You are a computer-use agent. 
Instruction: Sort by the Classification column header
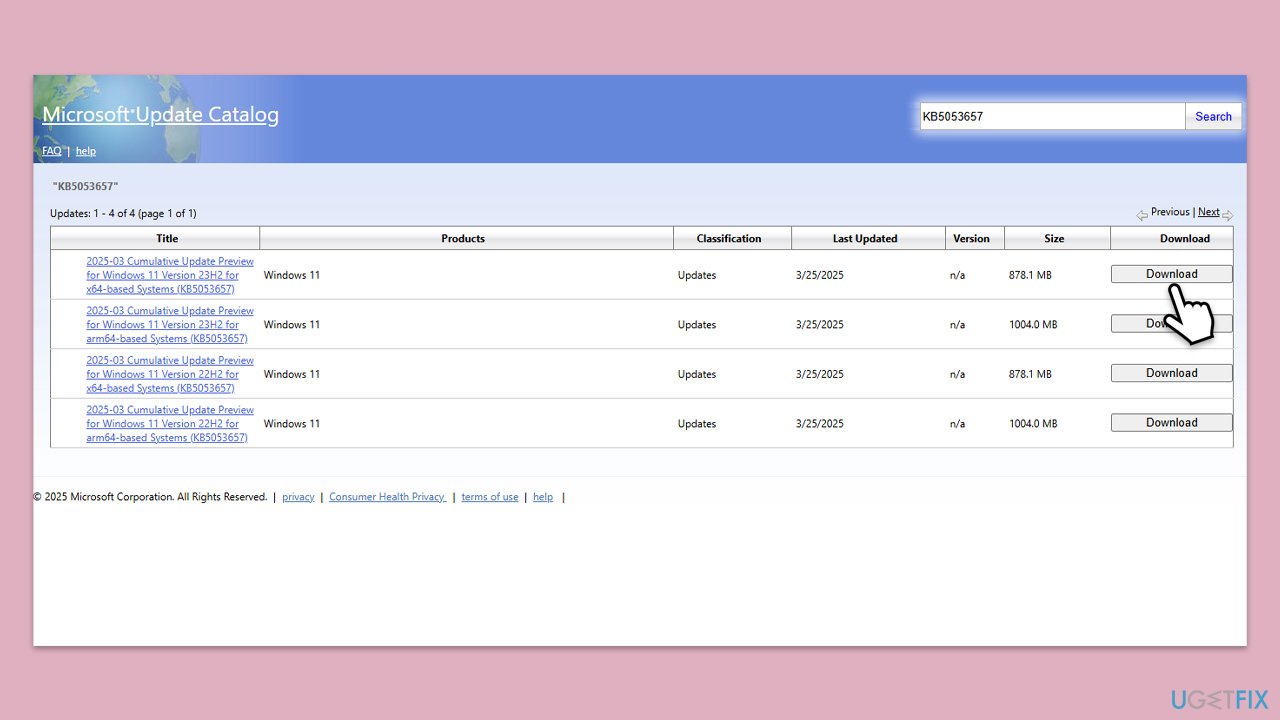click(729, 238)
